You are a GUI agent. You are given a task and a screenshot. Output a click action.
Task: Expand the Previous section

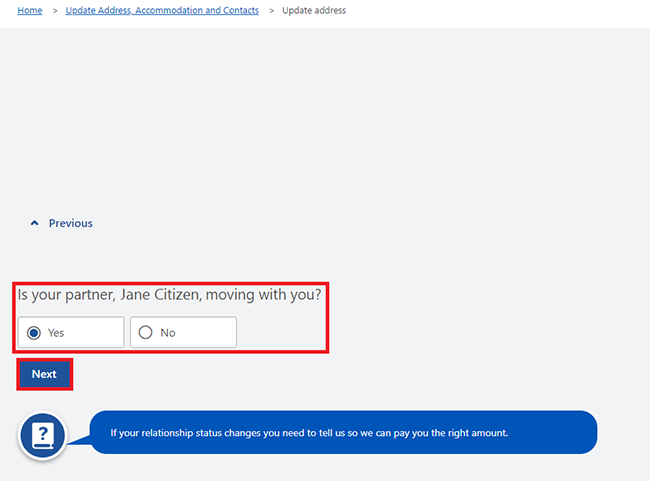[62, 224]
